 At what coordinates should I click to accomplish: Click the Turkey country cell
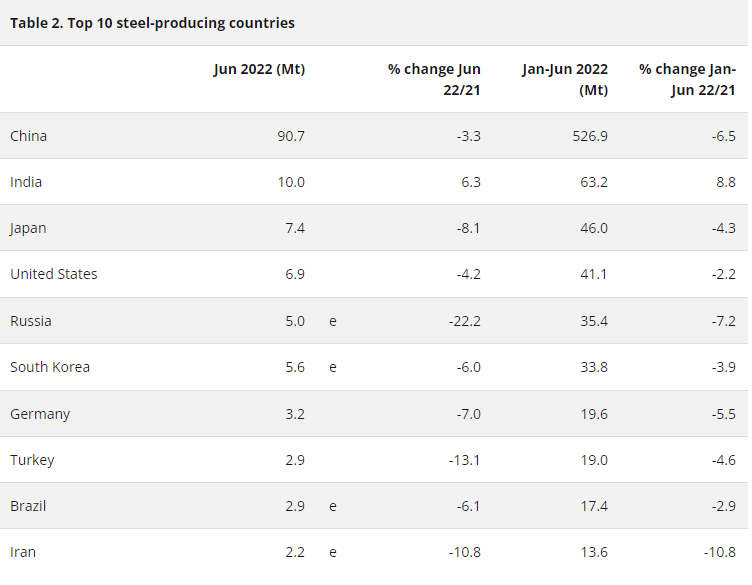tap(32, 460)
